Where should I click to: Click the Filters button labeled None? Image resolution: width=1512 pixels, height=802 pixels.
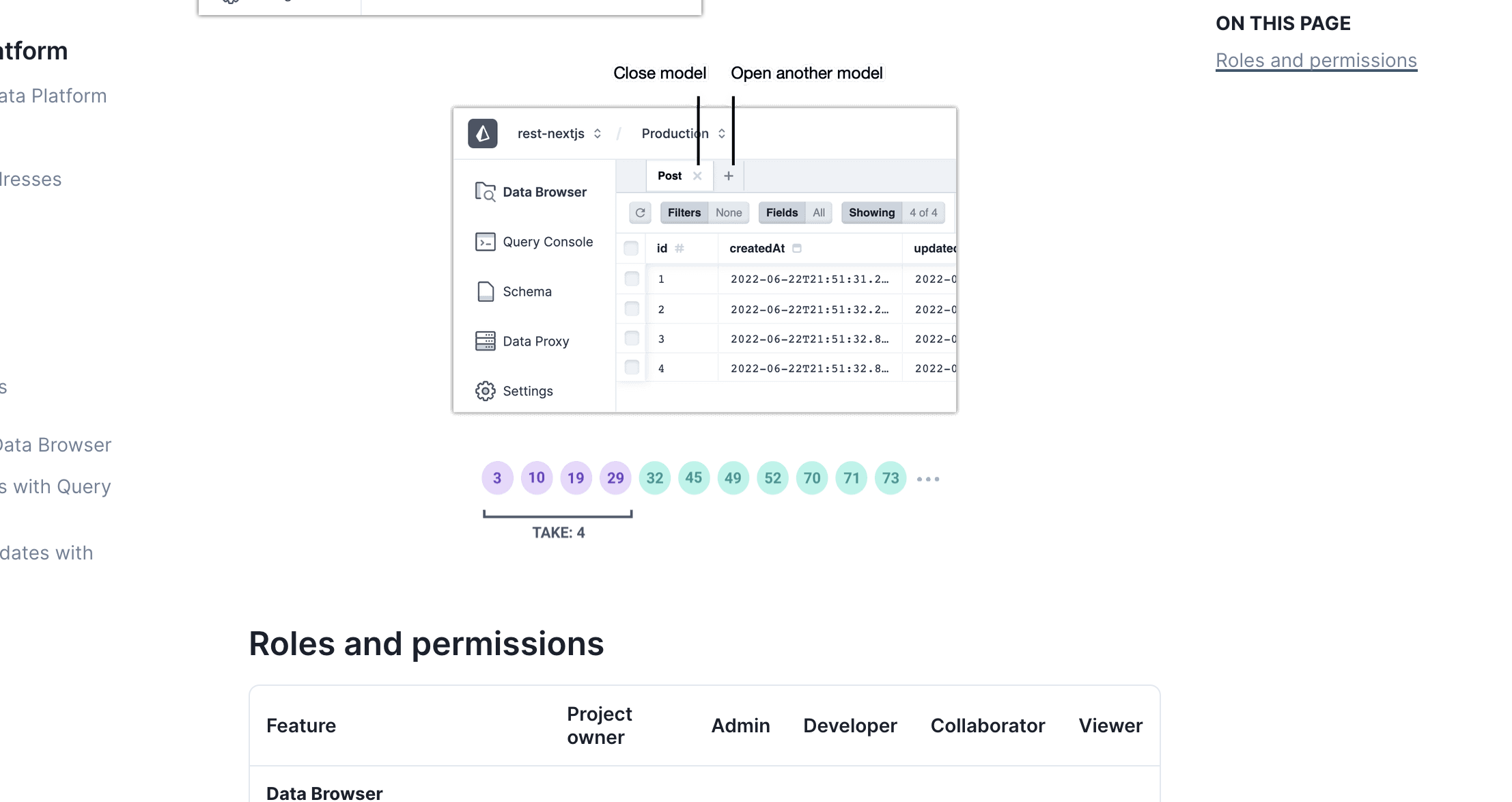tap(704, 212)
